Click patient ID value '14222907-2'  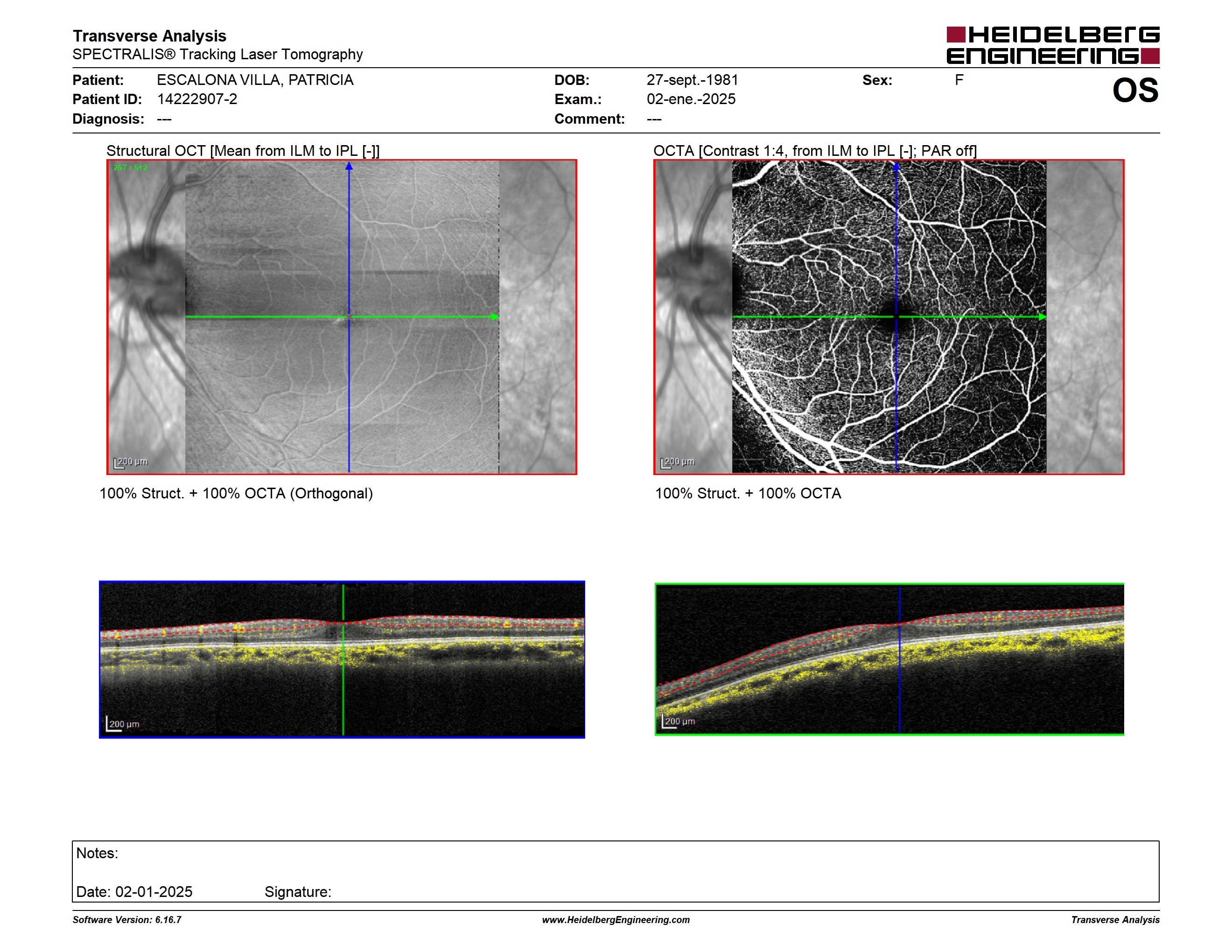[x=197, y=98]
